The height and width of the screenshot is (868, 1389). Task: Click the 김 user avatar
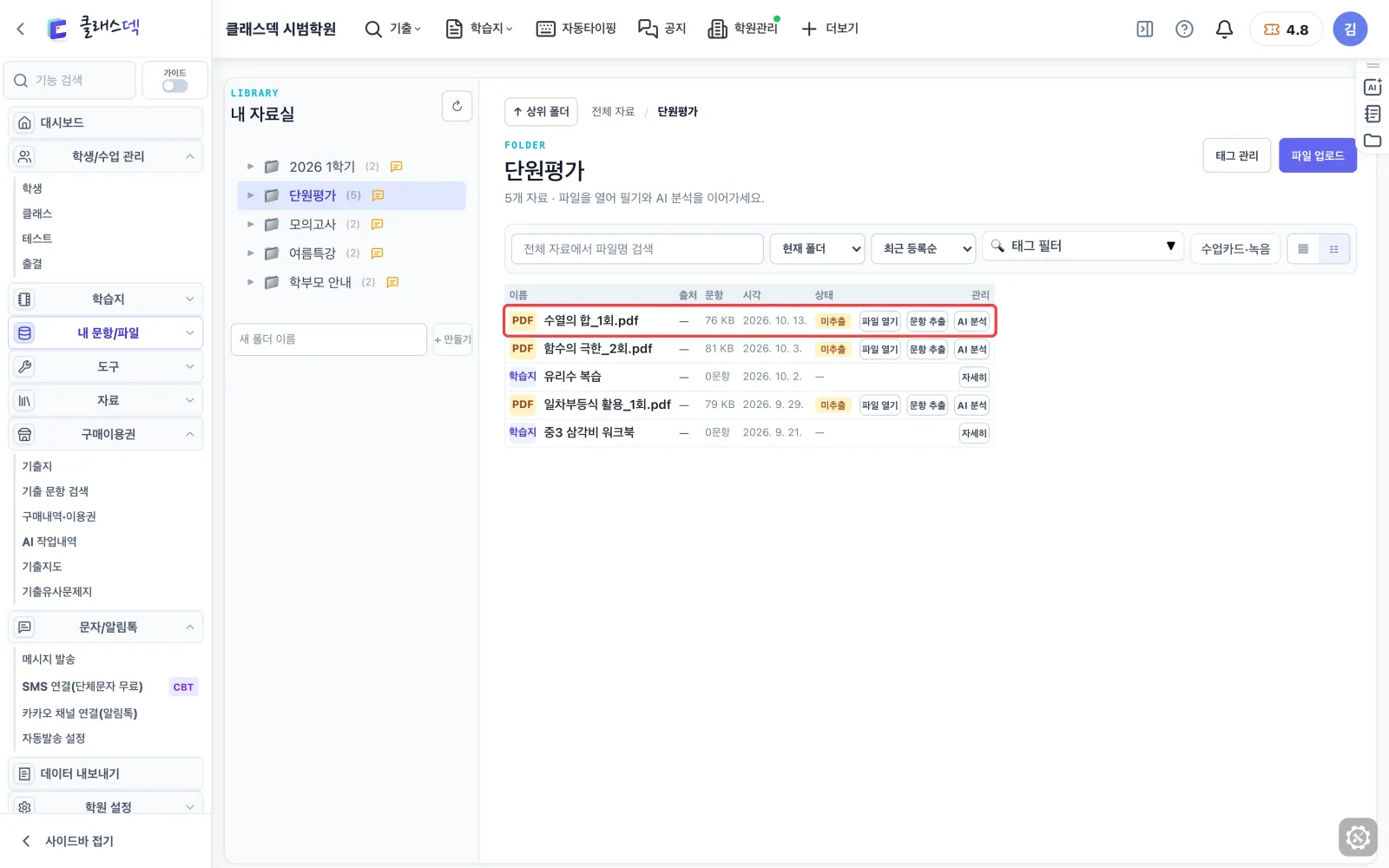tap(1350, 30)
